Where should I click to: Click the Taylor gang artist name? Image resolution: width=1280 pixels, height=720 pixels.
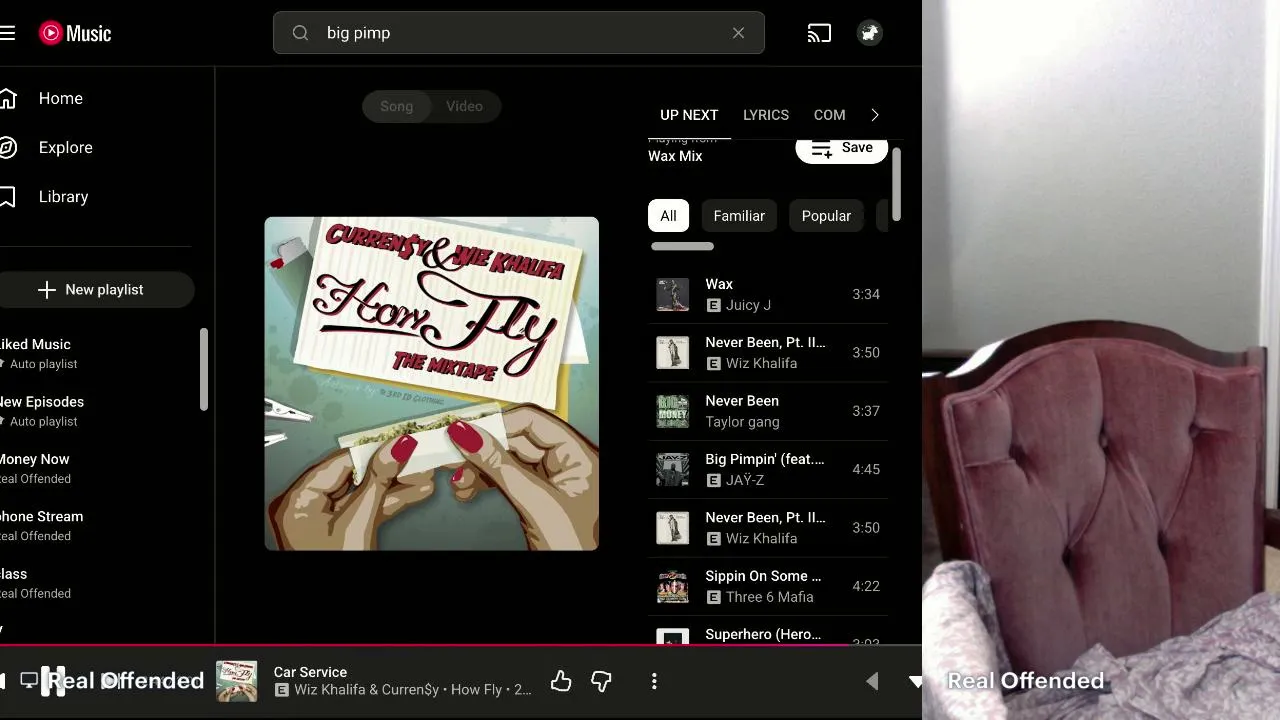742,422
